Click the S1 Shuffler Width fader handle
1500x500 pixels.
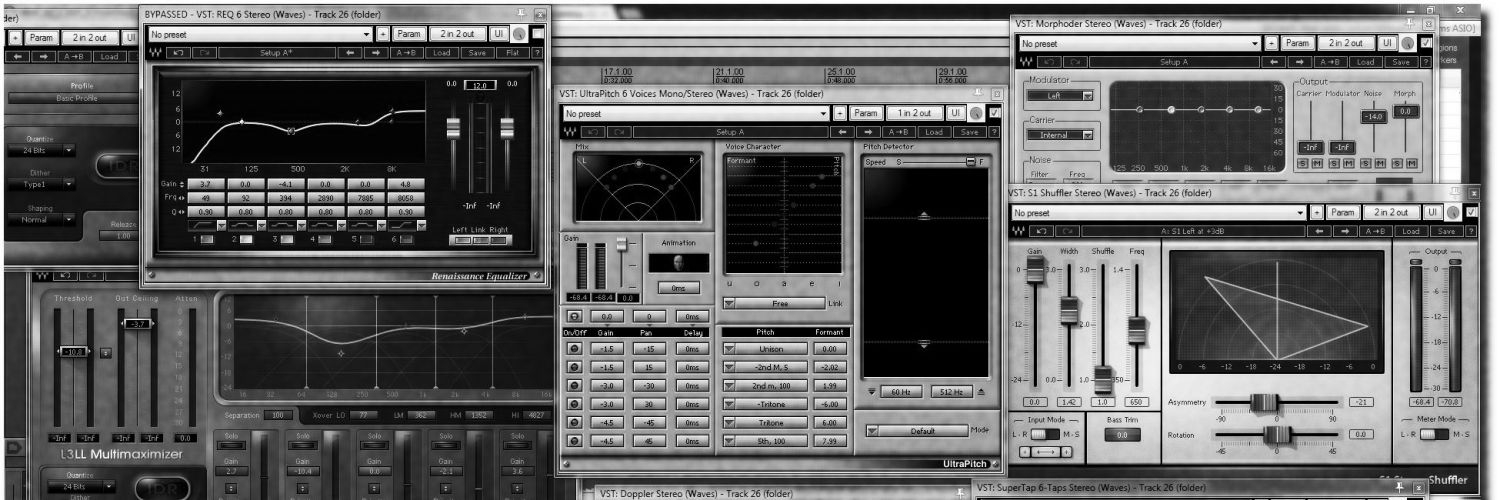(1070, 311)
